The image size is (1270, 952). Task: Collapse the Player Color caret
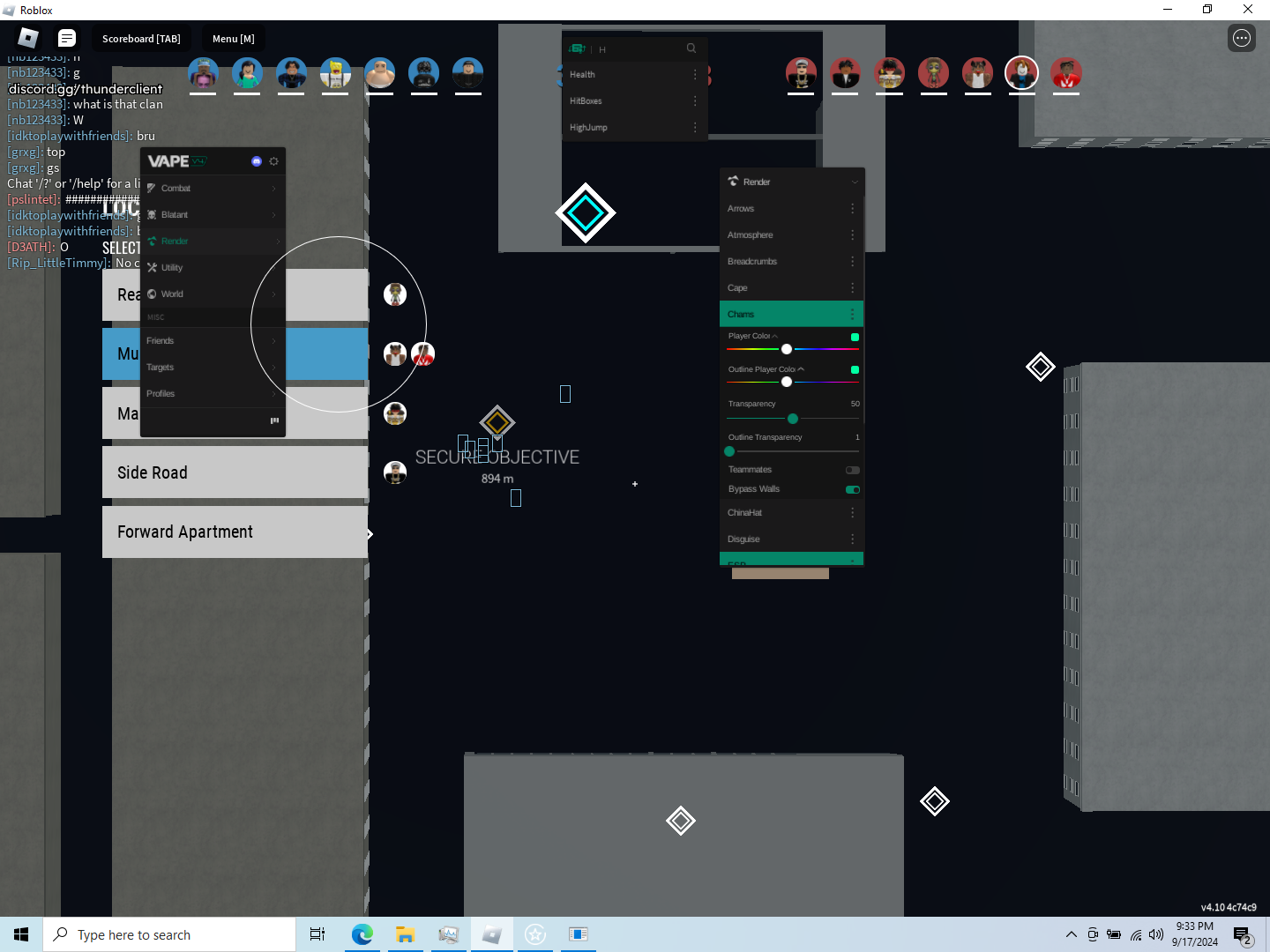coord(775,336)
